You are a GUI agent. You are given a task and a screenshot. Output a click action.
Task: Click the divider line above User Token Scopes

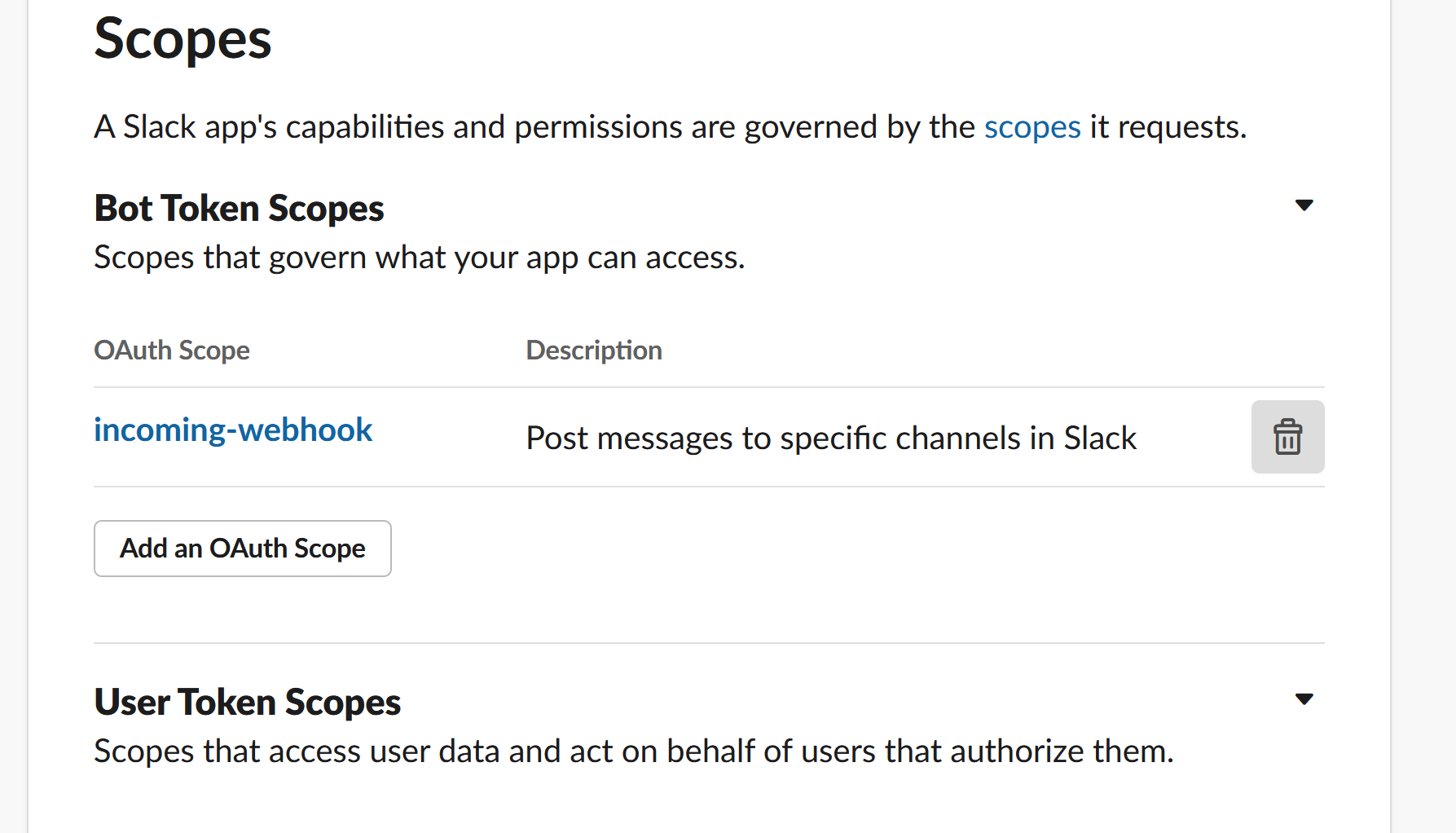pyautogui.click(x=709, y=643)
